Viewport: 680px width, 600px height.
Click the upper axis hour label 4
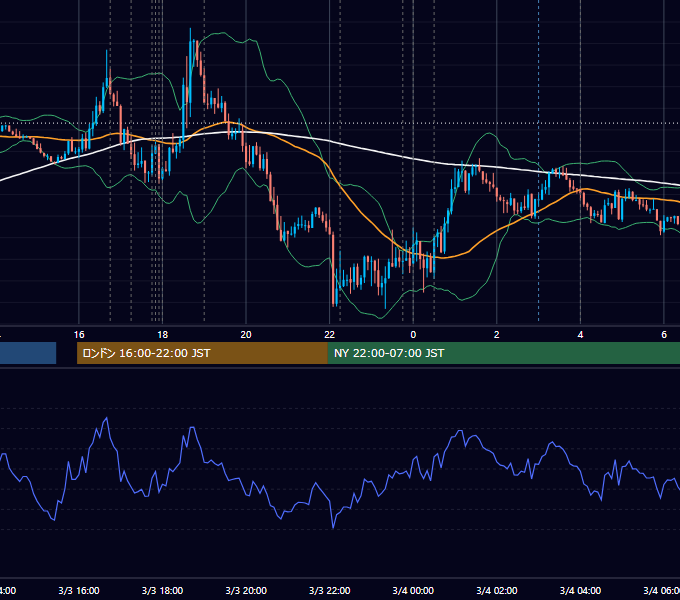[x=580, y=335]
